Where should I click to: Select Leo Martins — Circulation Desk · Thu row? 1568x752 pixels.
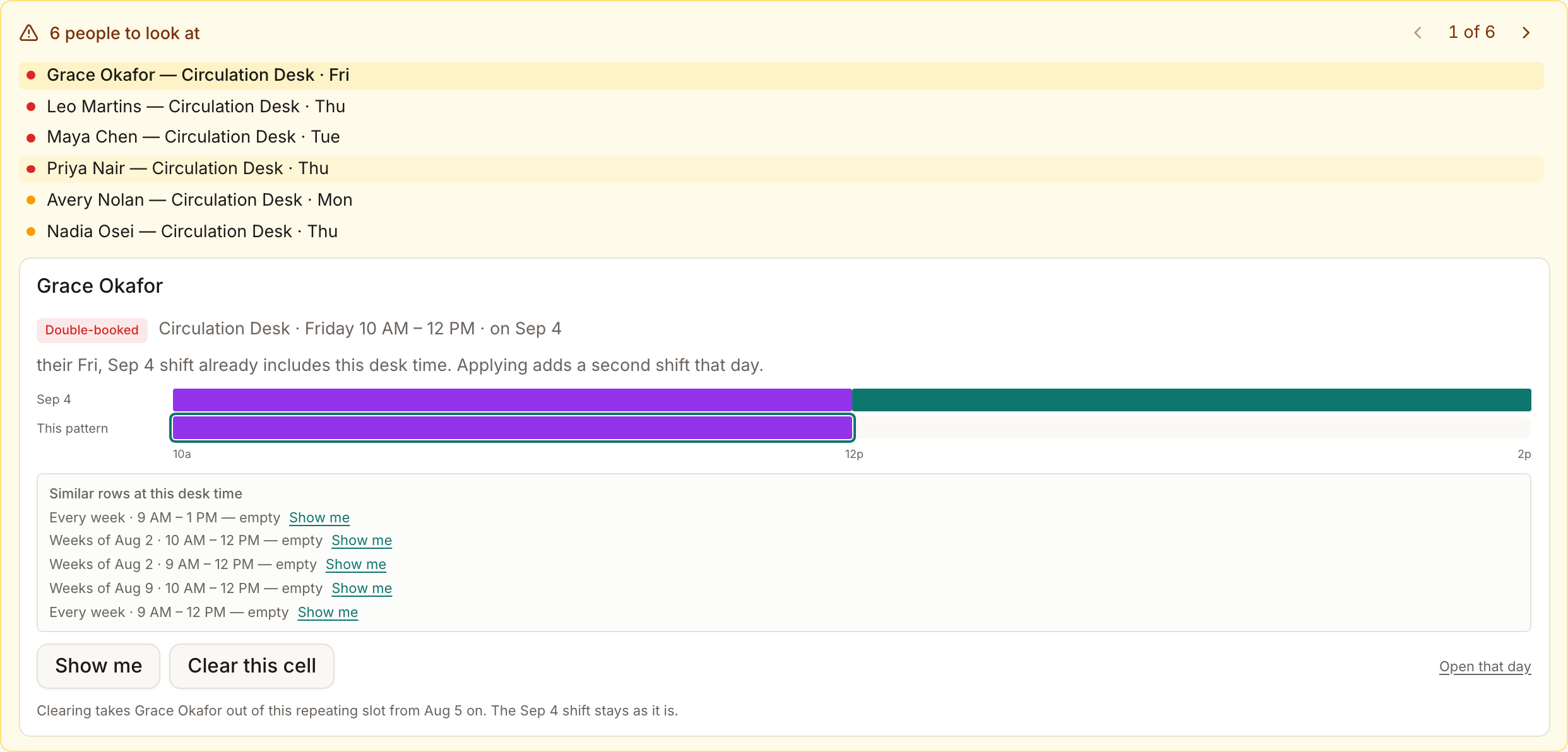point(781,107)
